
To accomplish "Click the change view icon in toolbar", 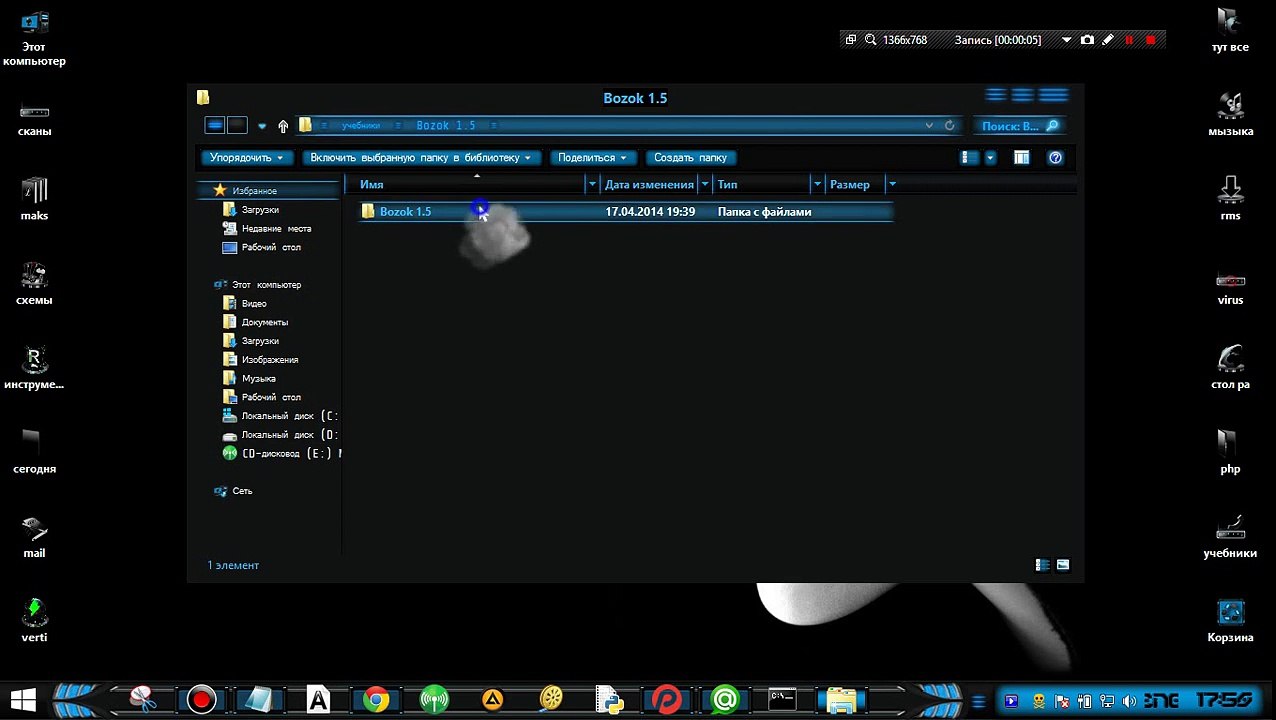I will click(968, 158).
